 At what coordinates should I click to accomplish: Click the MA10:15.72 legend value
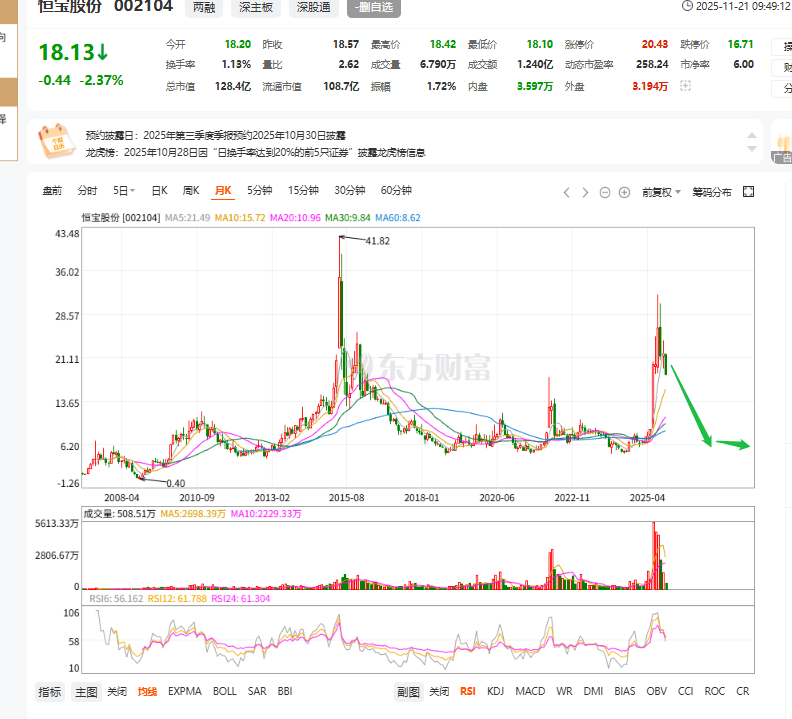[x=240, y=218]
